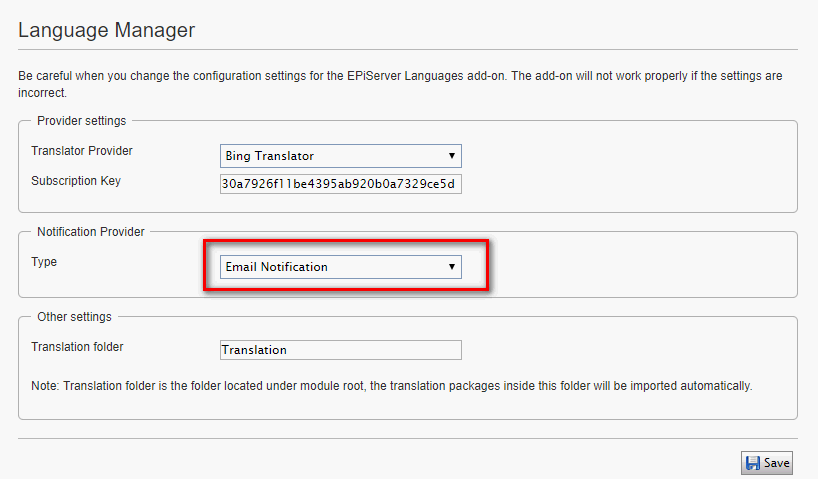The image size is (818, 479).
Task: Click the Notification Provider group legend
Action: [x=91, y=232]
